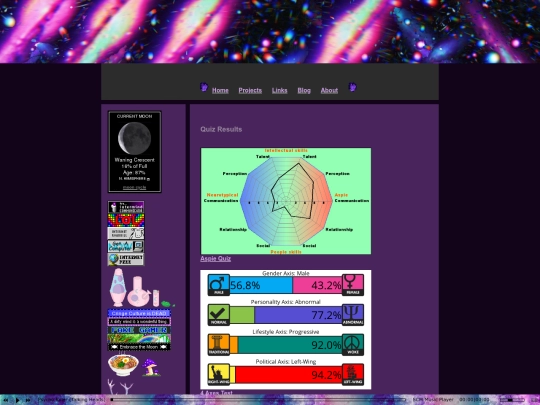This screenshot has height=405, width=540.
Task: Go to the Projects page
Action: pyautogui.click(x=250, y=90)
